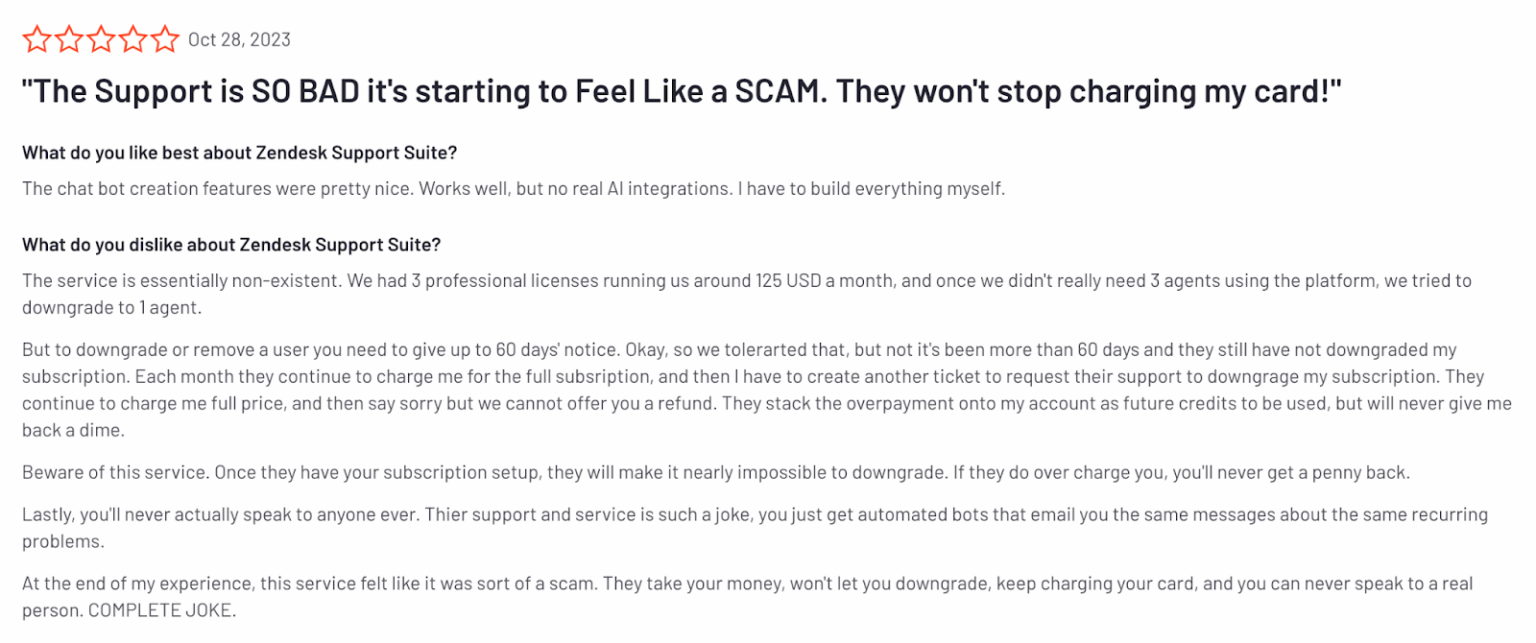1536x643 pixels.
Task: Click the "COMPLETE JOKE." text at the end
Action: pos(162,610)
